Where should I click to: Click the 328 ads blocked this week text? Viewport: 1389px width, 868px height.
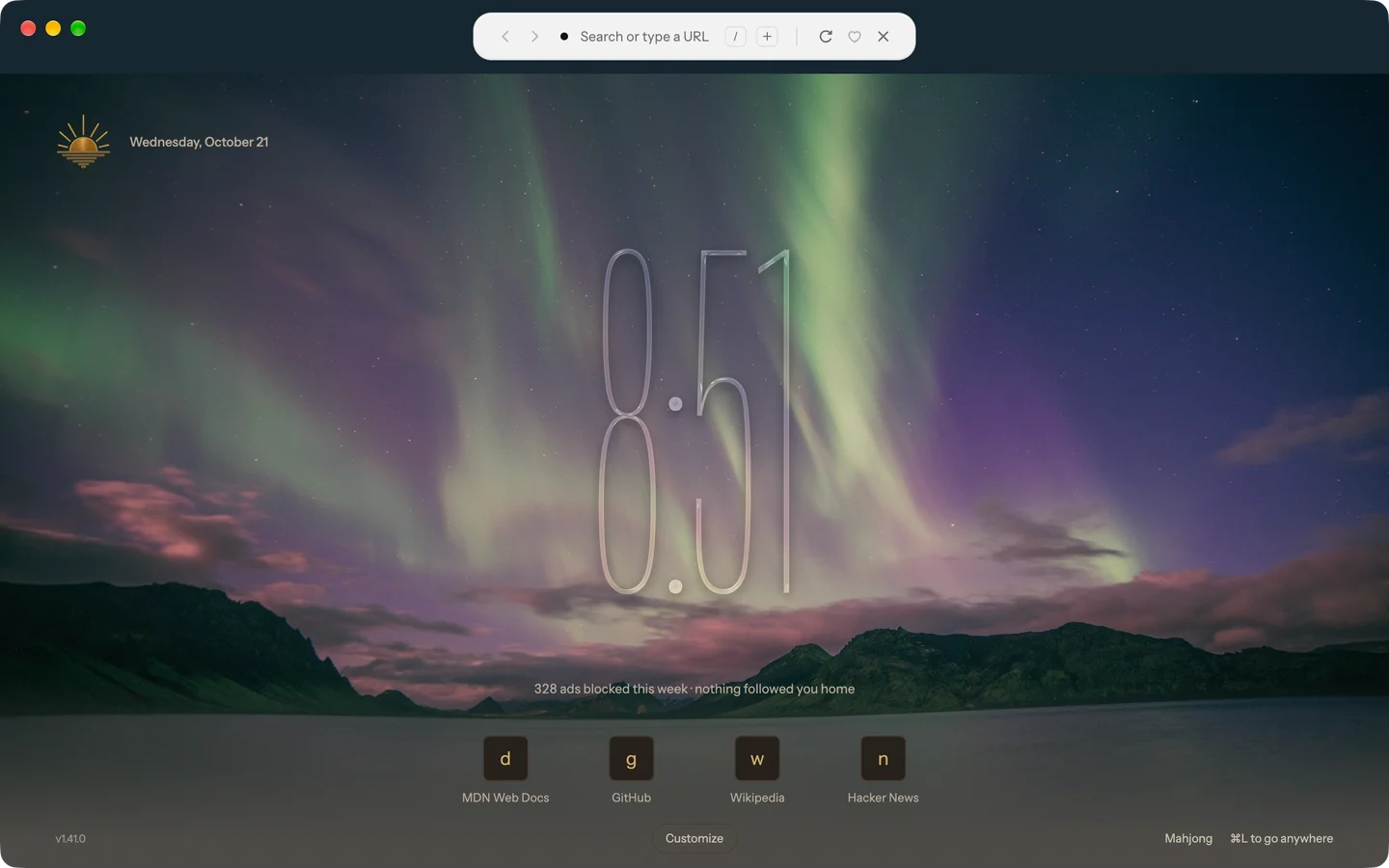click(x=611, y=689)
